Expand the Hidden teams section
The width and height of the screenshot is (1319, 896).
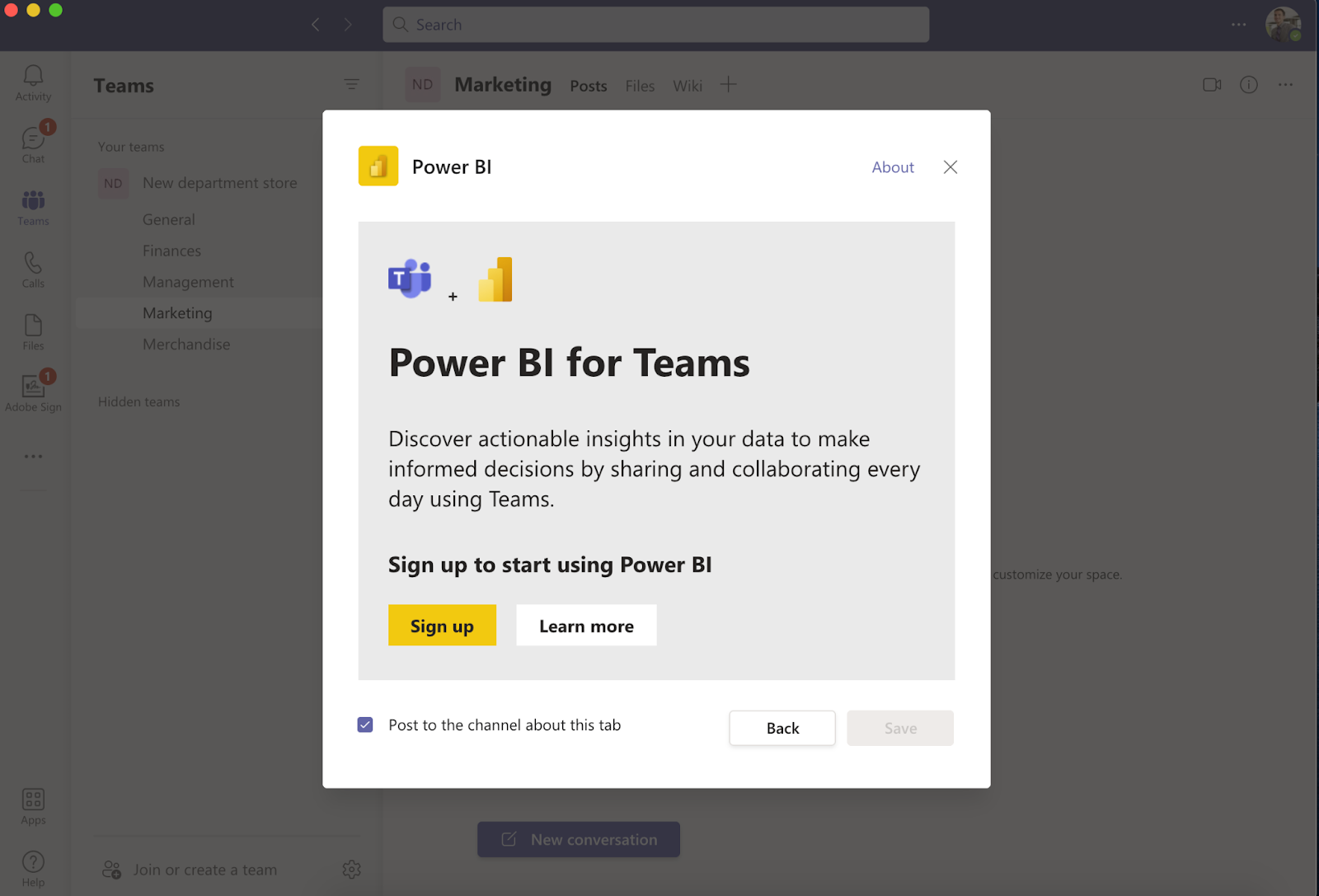tap(138, 401)
